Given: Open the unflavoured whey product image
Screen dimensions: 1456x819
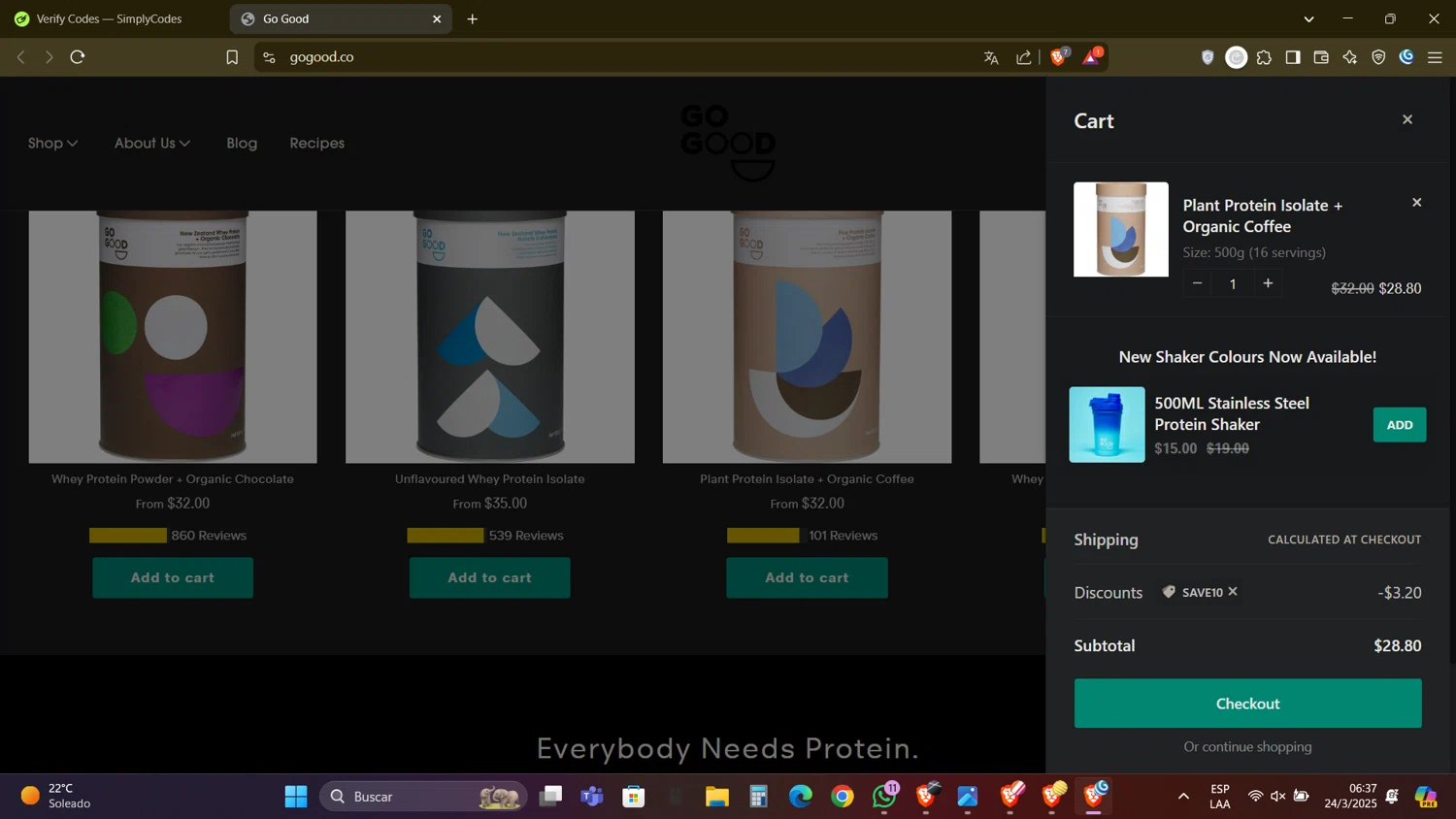Looking at the screenshot, I should coord(490,337).
